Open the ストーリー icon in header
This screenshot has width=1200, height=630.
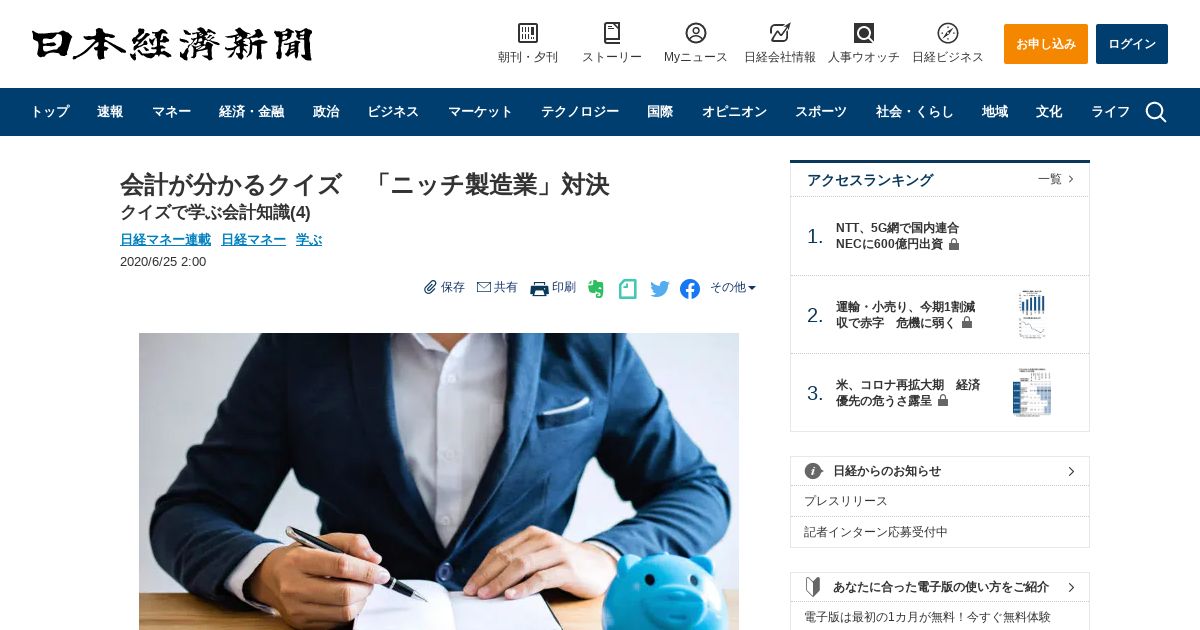pos(612,33)
